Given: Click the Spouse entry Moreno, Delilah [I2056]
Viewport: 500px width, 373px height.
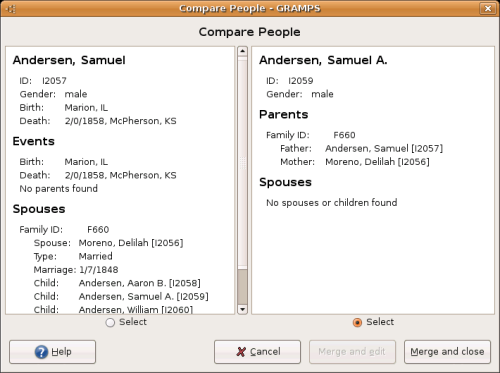Looking at the screenshot, I should pyautogui.click(x=131, y=243).
